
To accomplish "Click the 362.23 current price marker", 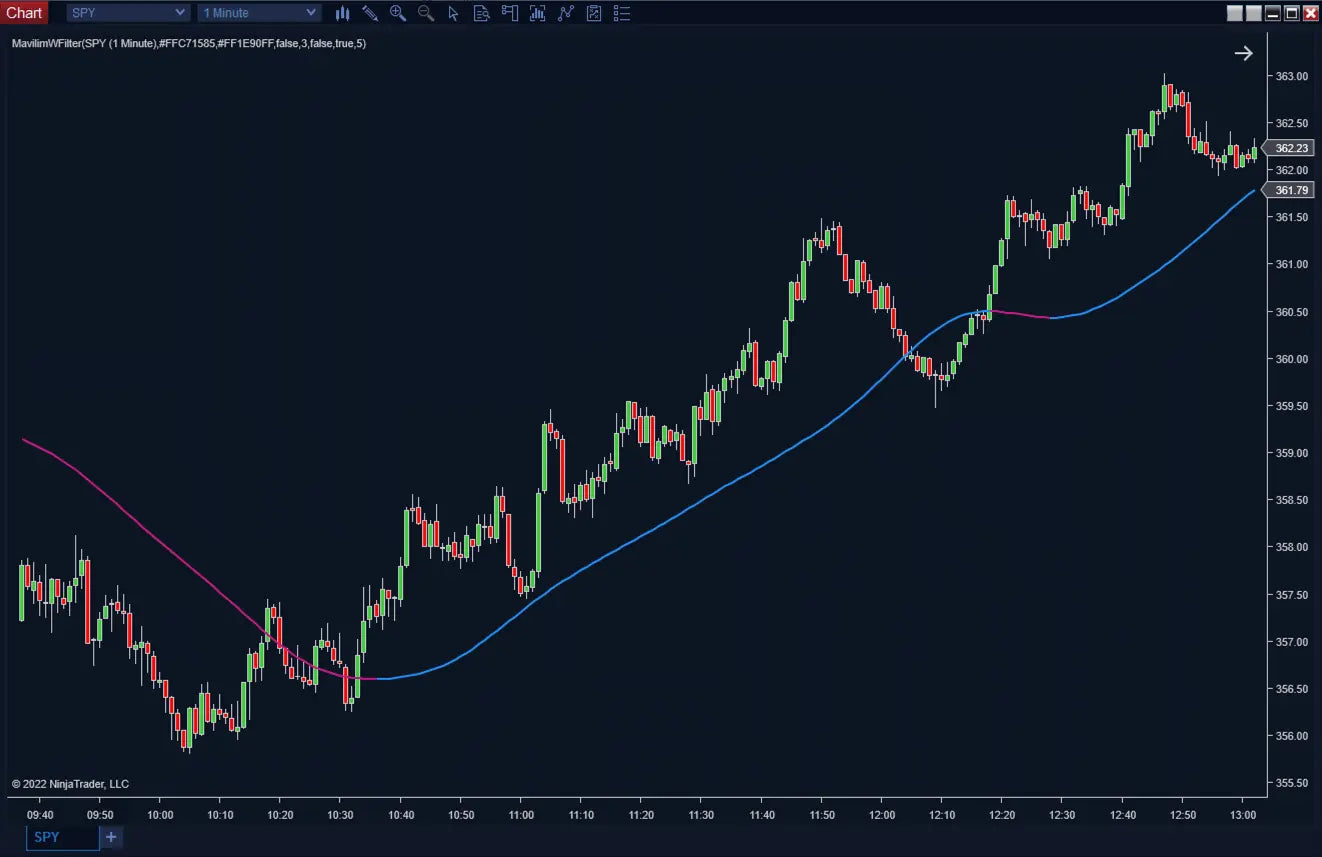I will pyautogui.click(x=1292, y=148).
